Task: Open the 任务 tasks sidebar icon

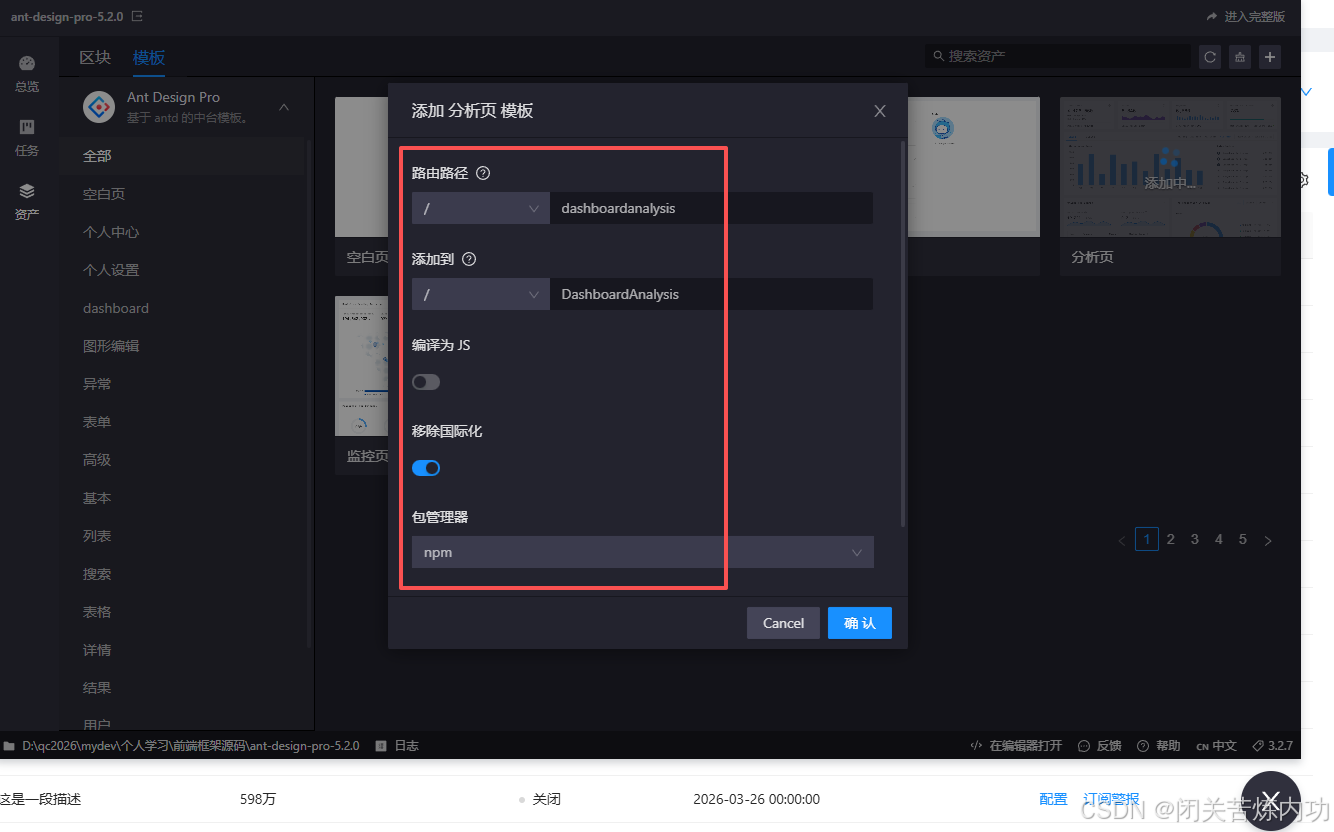Action: [x=27, y=138]
